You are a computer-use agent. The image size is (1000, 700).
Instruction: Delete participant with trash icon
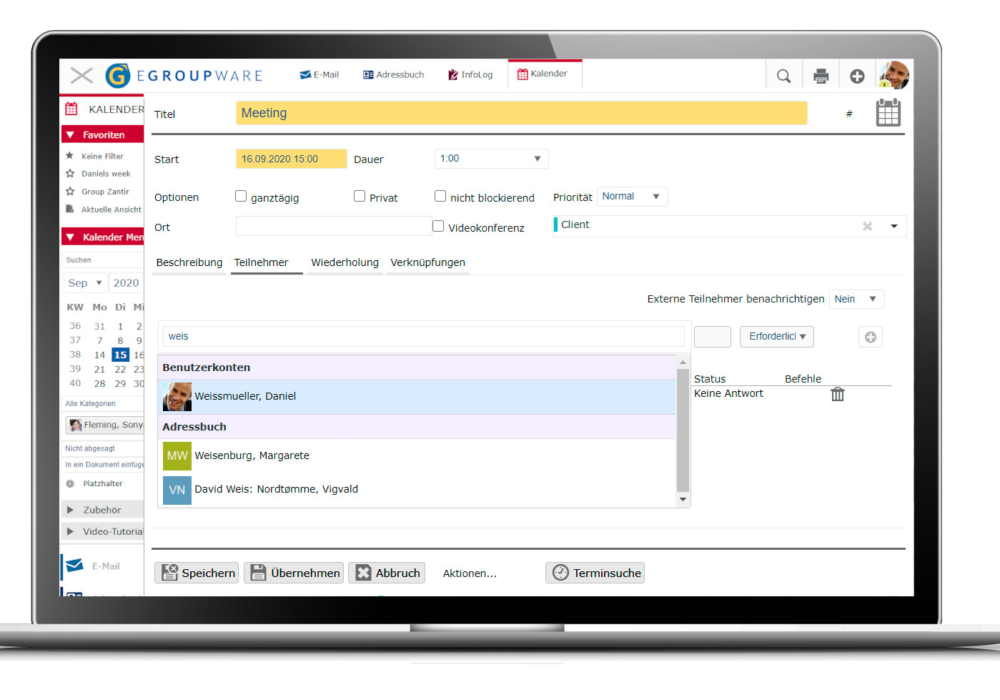point(838,394)
